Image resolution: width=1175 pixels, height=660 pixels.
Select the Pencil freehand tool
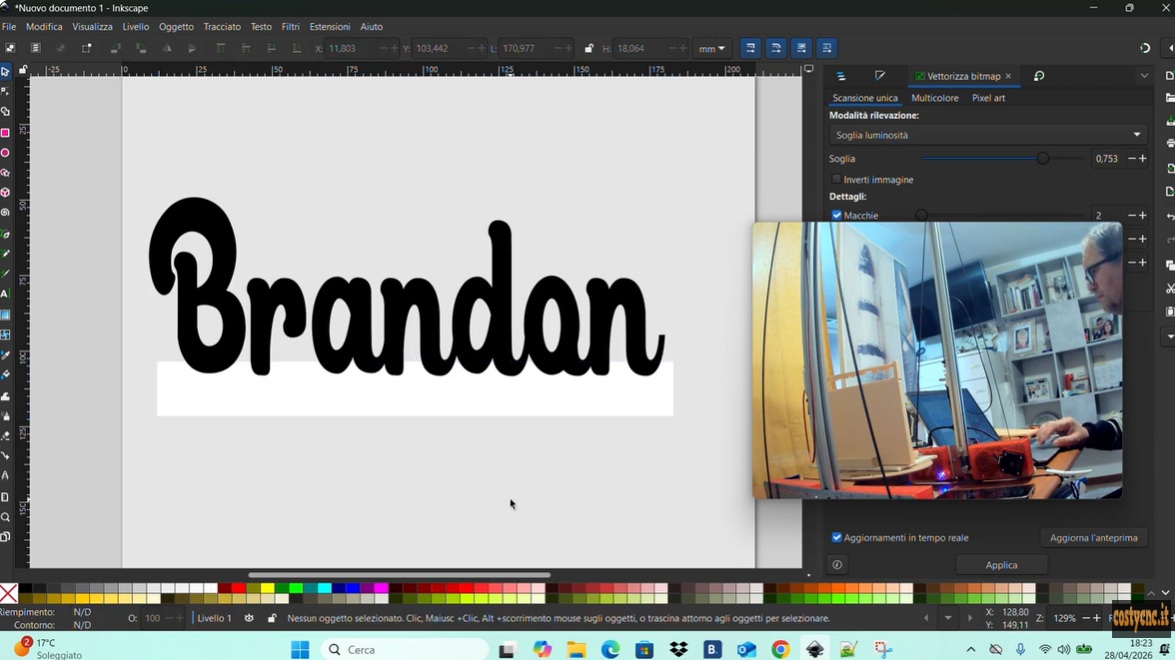(5, 254)
